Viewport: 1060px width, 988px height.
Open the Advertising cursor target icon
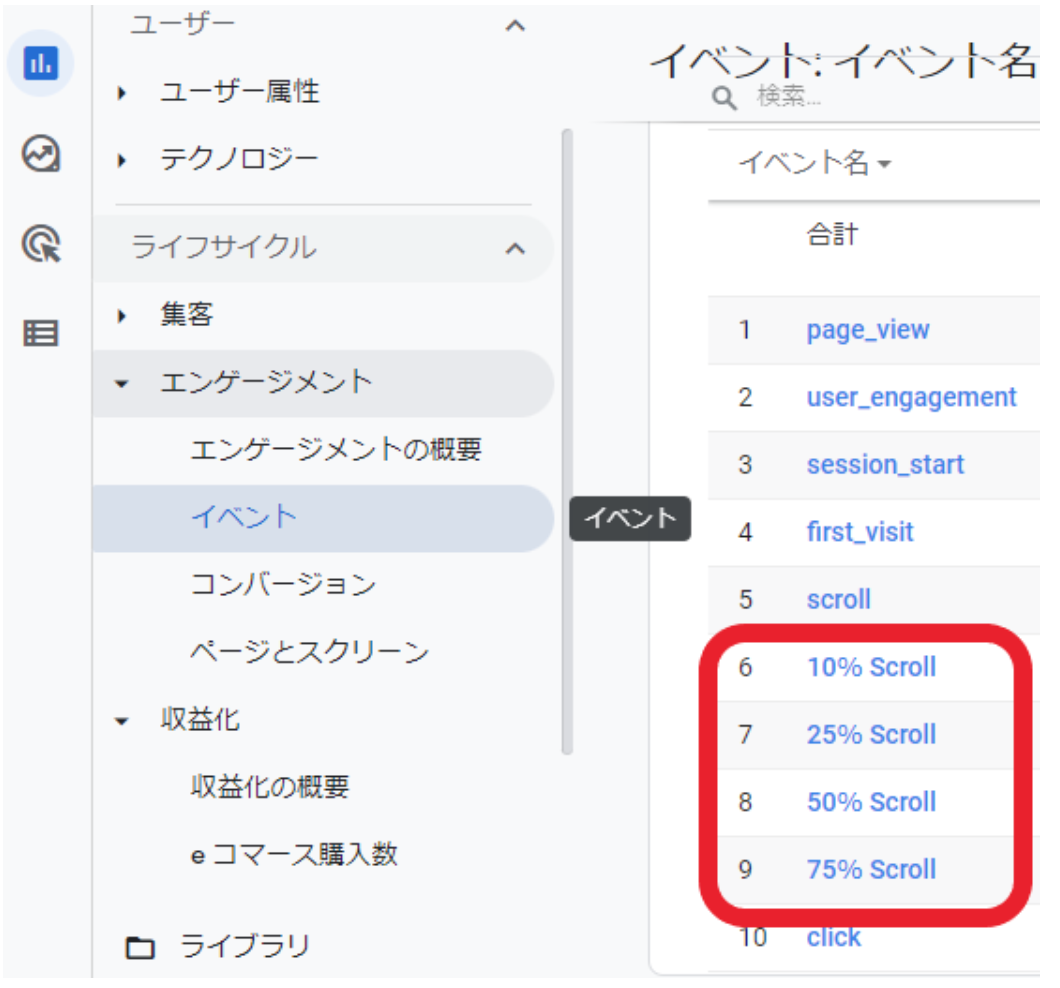pos(40,243)
